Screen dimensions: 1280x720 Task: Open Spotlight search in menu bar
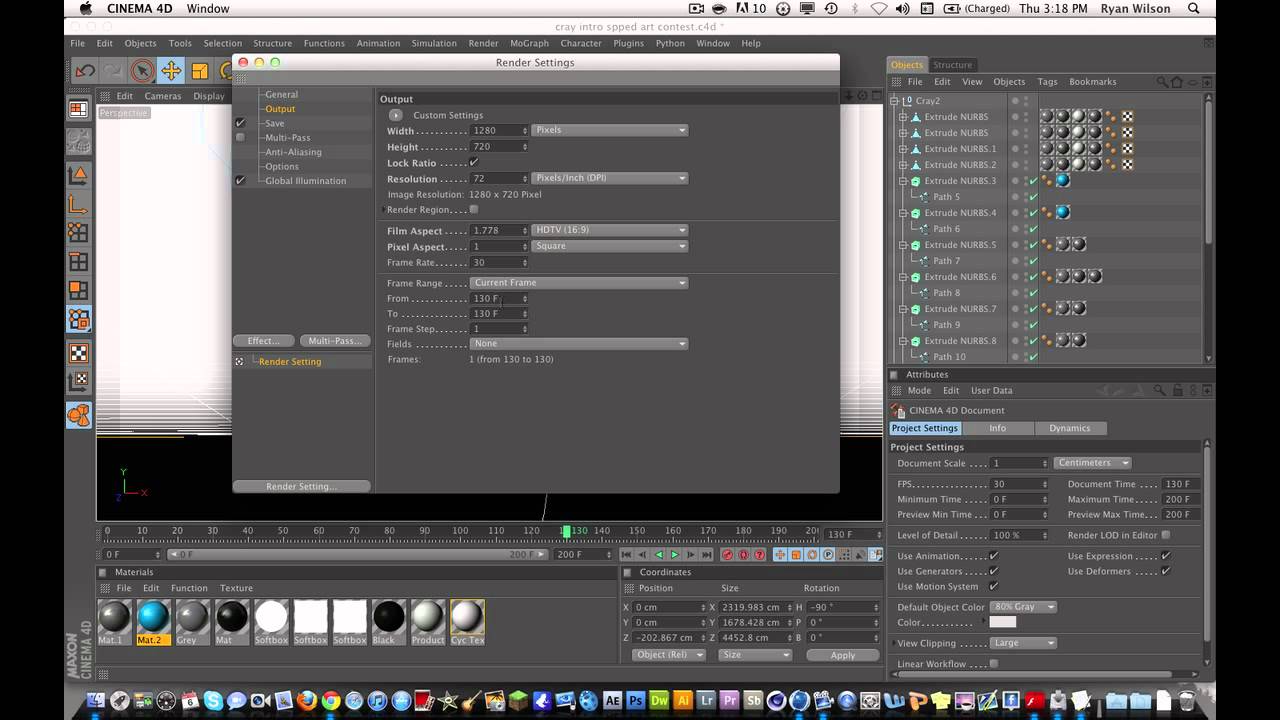tap(1194, 8)
